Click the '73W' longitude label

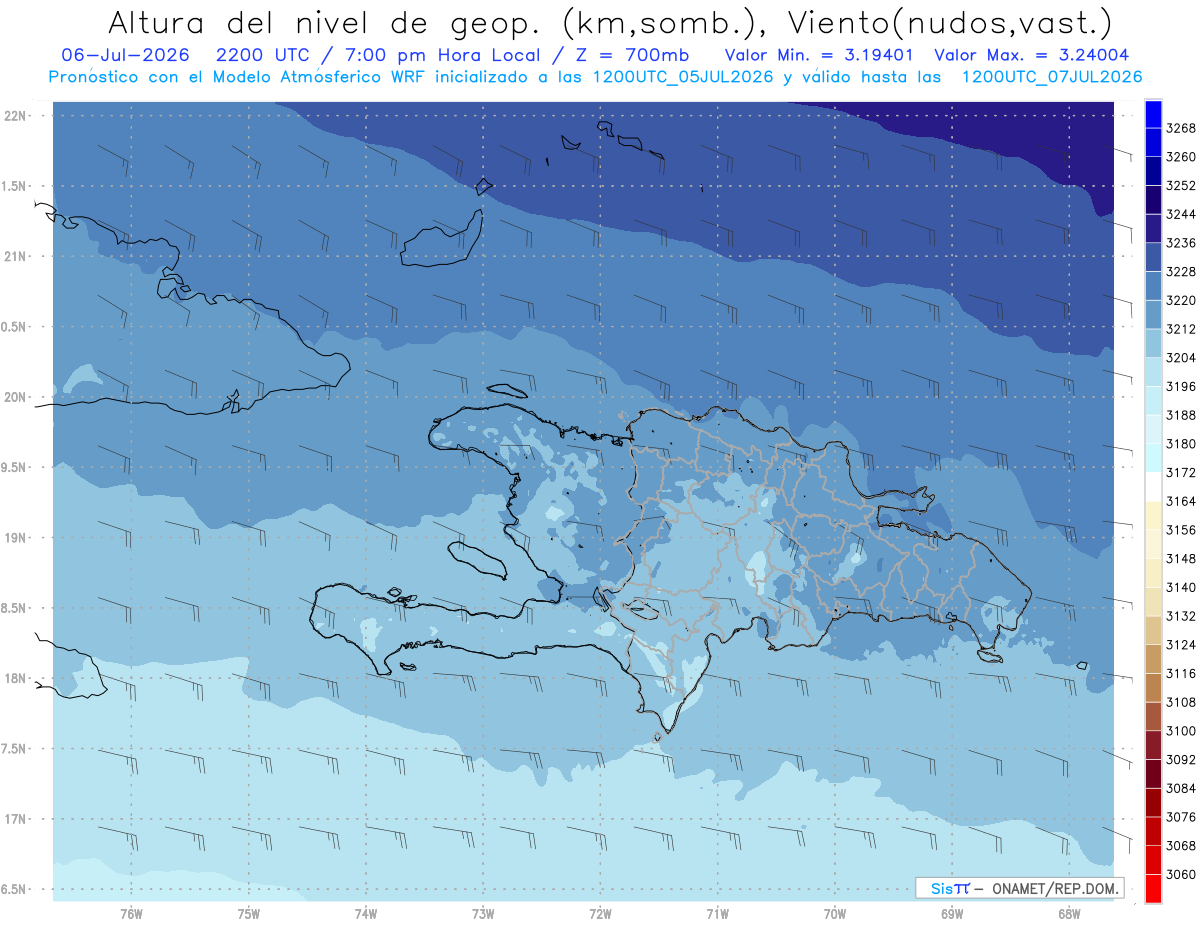tap(483, 913)
